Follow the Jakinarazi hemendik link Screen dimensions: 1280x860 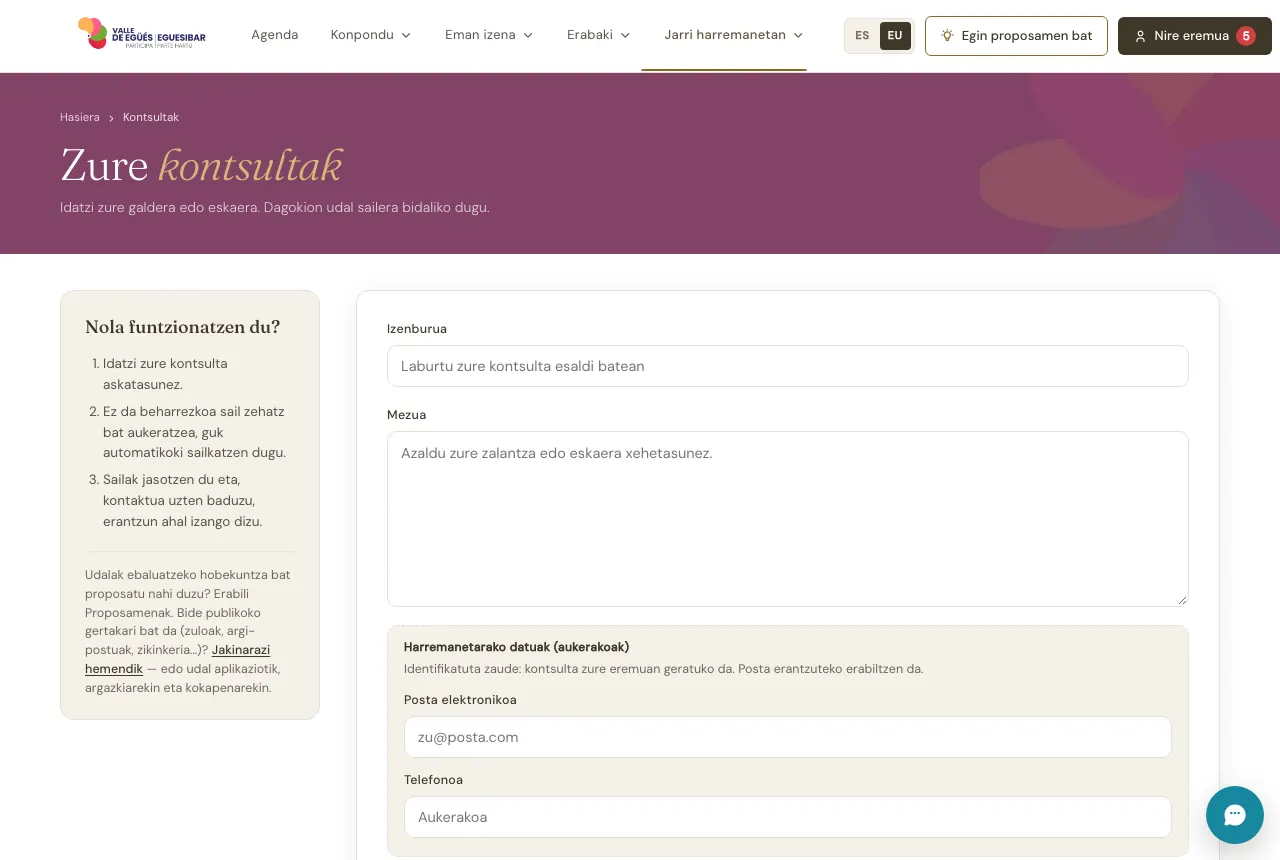coord(178,658)
